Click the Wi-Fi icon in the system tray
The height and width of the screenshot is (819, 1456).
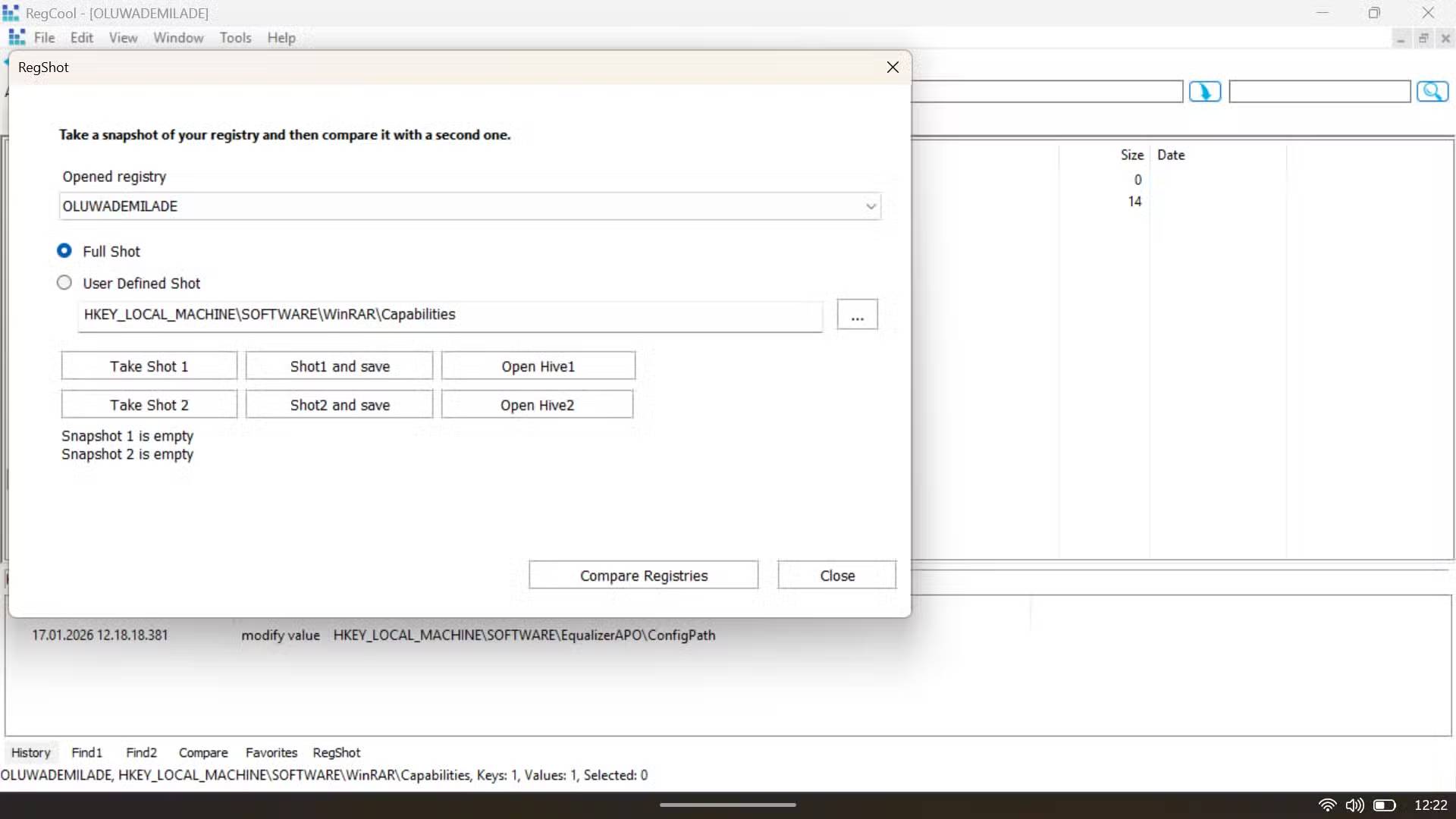pyautogui.click(x=1327, y=805)
